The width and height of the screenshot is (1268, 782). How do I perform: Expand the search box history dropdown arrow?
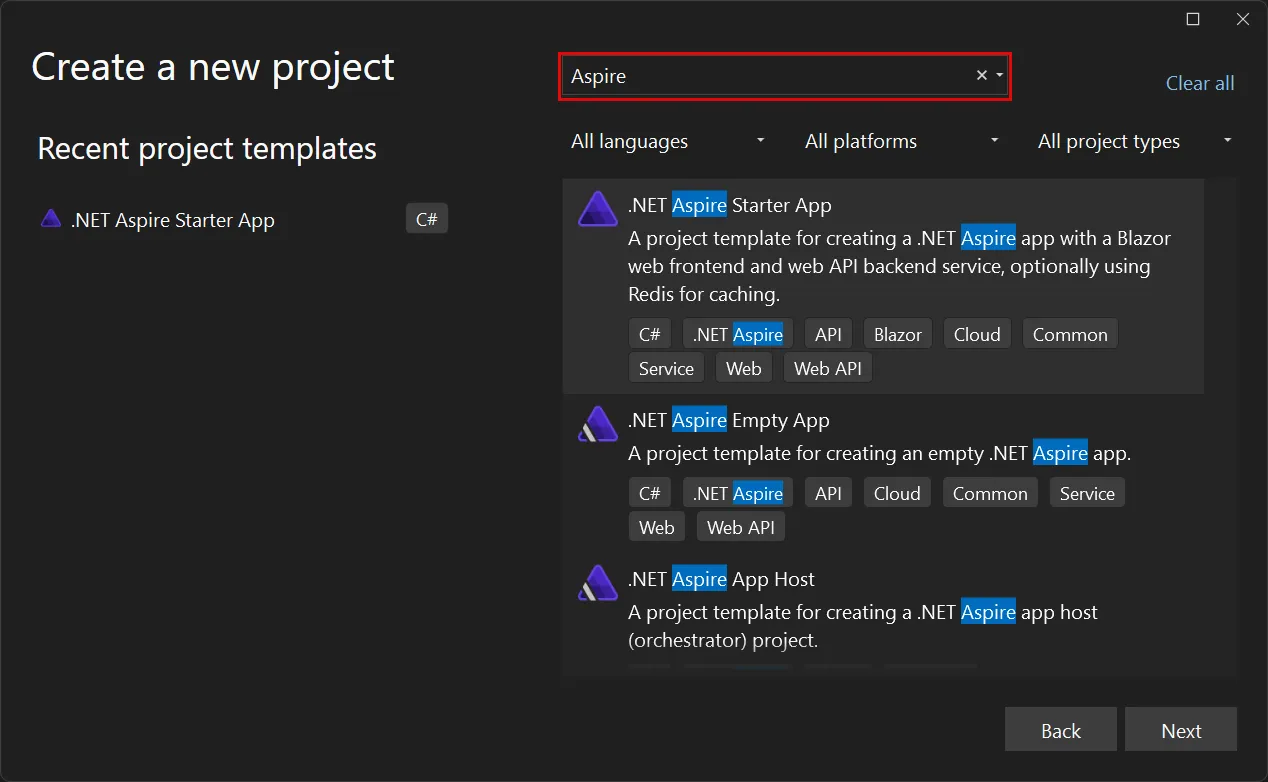[x=998, y=74]
